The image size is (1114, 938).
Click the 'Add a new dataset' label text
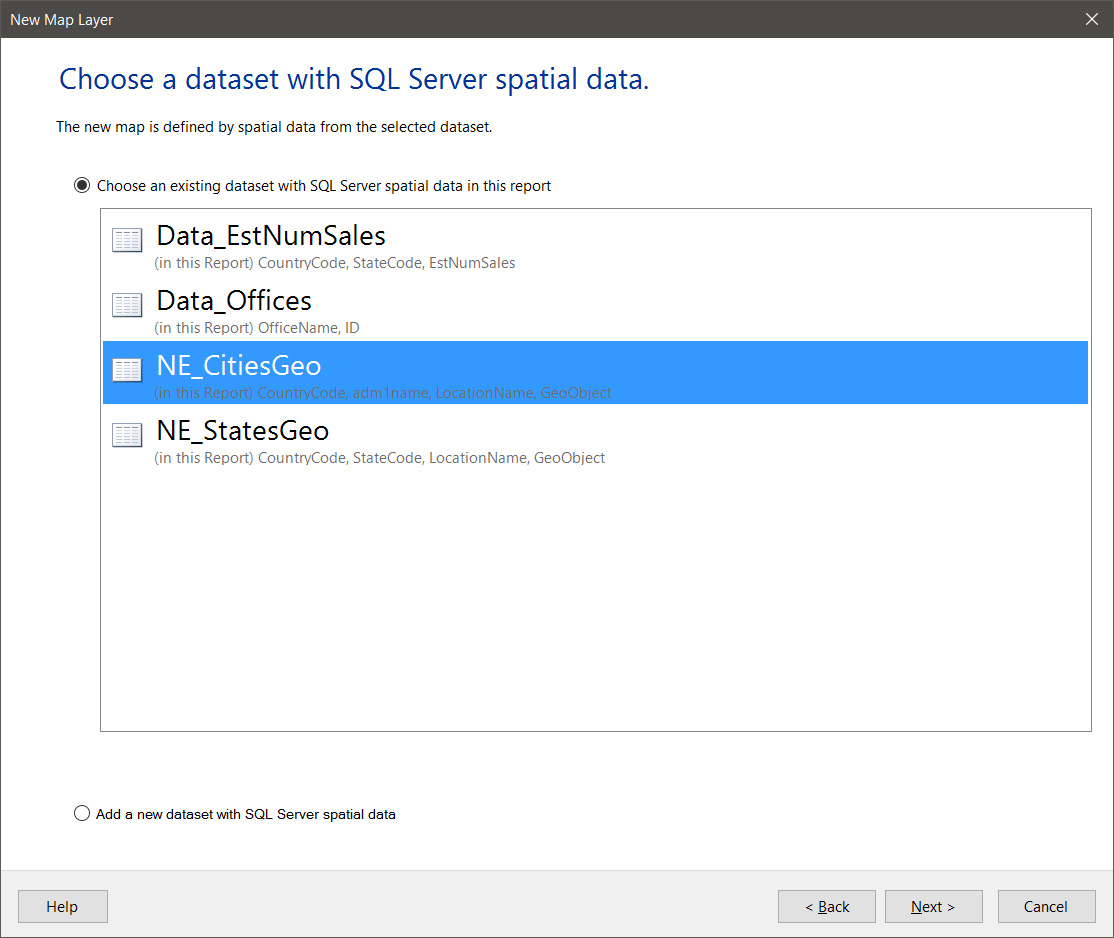(x=246, y=814)
